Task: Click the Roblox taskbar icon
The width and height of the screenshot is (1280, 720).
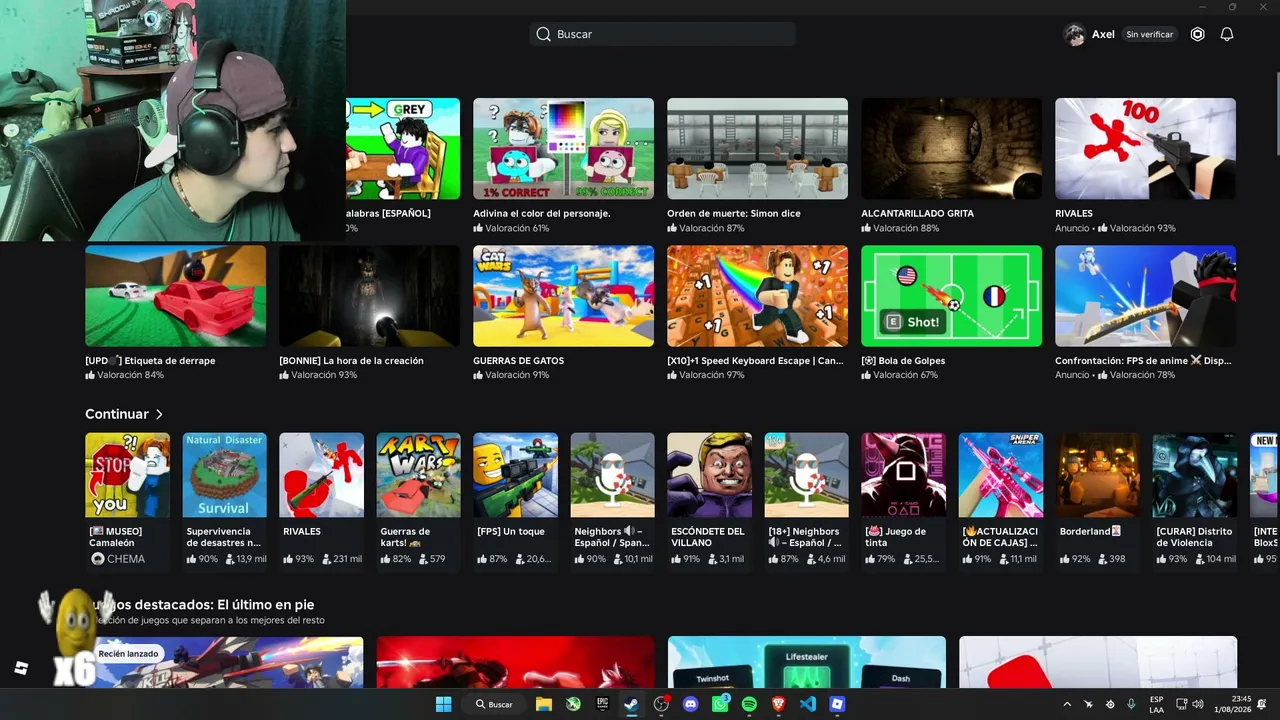Action: (x=837, y=704)
